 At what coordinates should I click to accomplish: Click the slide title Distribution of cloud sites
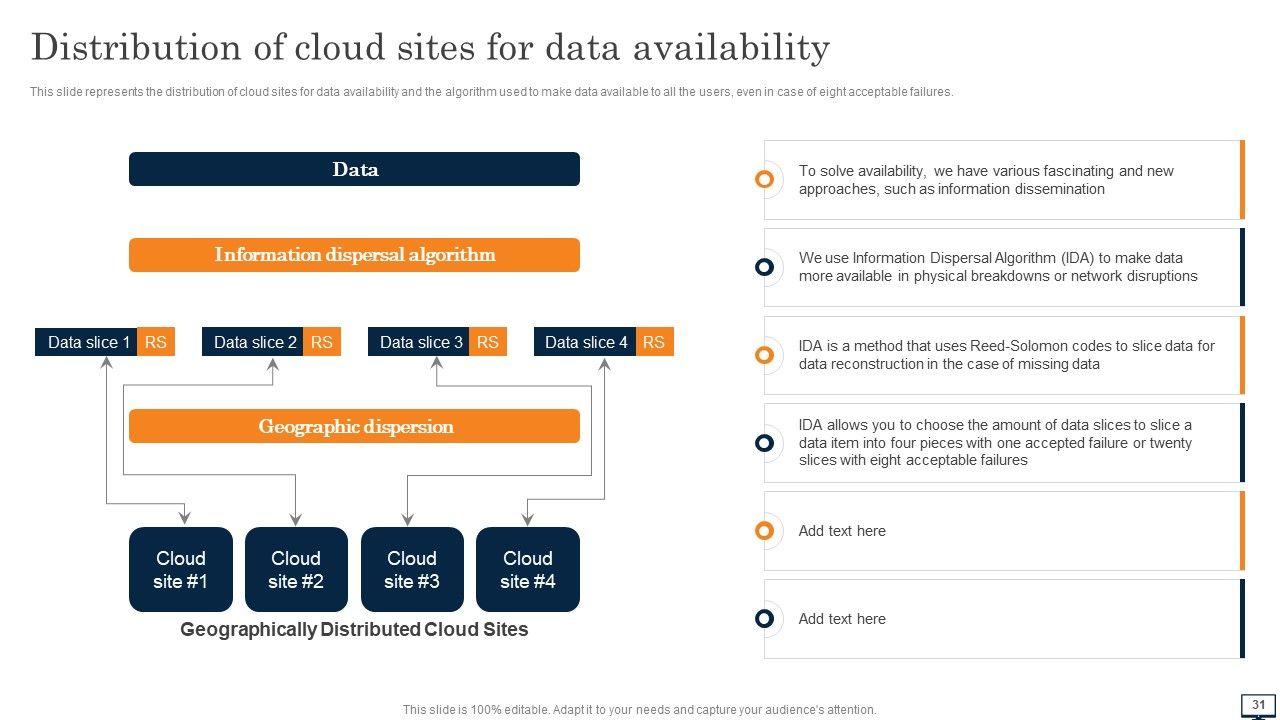coord(430,47)
